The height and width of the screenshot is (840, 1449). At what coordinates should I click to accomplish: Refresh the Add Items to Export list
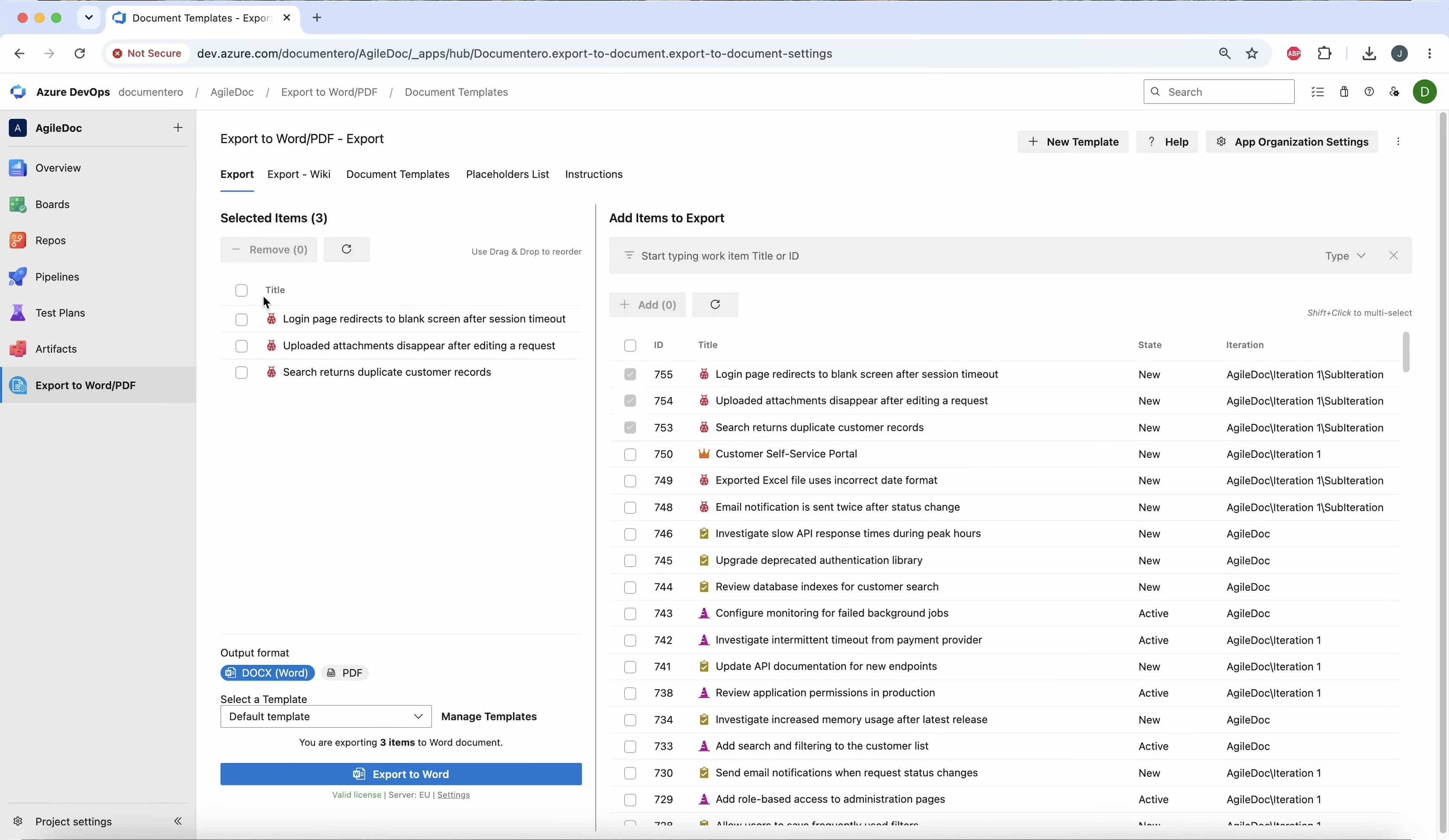coord(715,305)
